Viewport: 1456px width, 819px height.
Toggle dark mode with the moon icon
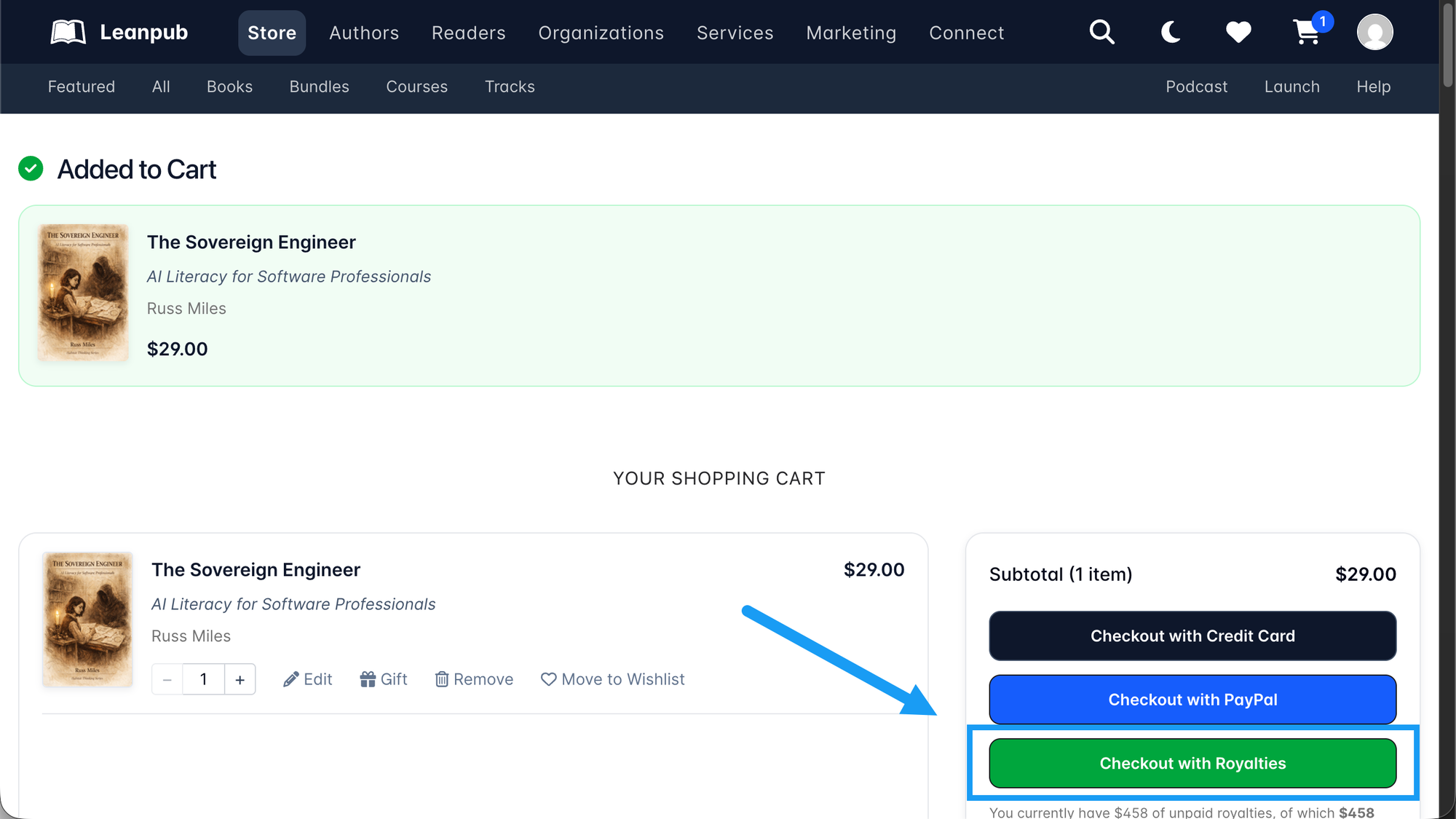[x=1171, y=32]
